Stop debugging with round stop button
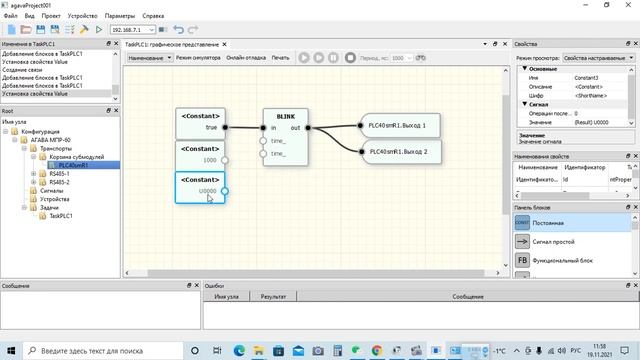This screenshot has width=640, height=360. click(x=350, y=58)
